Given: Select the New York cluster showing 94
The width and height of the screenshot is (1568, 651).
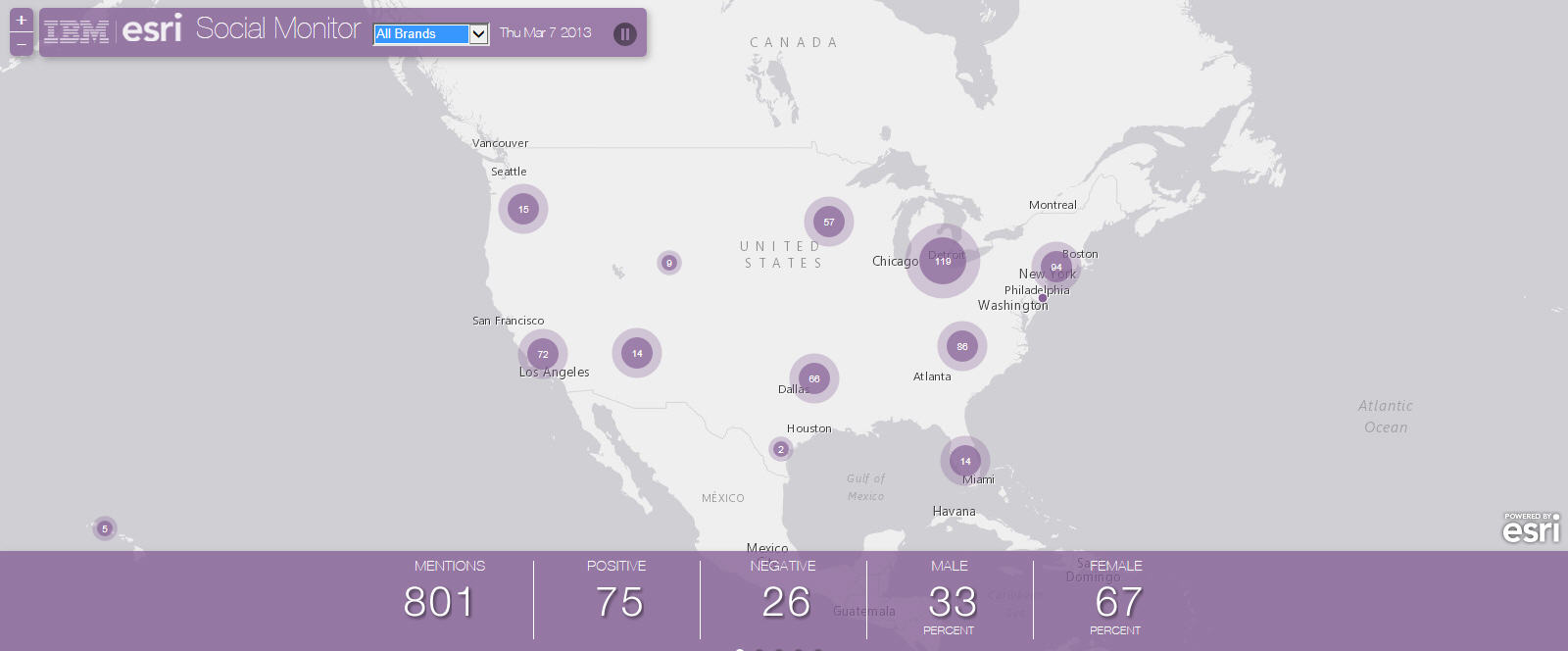Looking at the screenshot, I should pyautogui.click(x=1056, y=267).
